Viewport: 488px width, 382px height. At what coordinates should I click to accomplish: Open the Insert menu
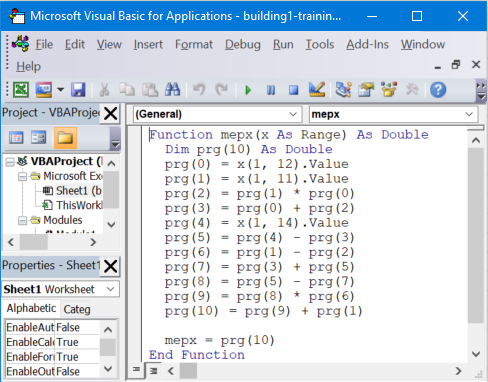click(148, 44)
